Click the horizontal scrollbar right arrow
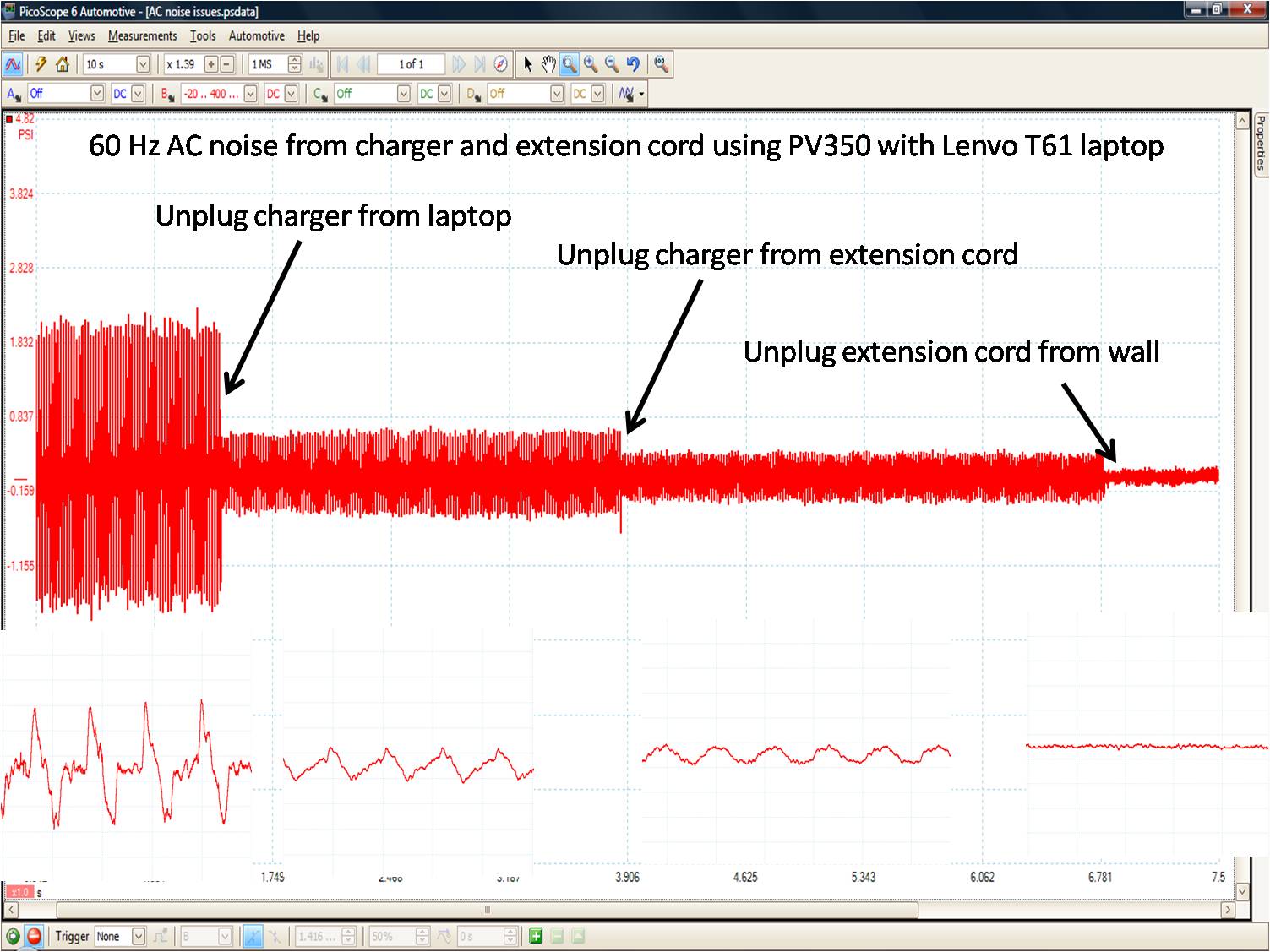 (1229, 911)
